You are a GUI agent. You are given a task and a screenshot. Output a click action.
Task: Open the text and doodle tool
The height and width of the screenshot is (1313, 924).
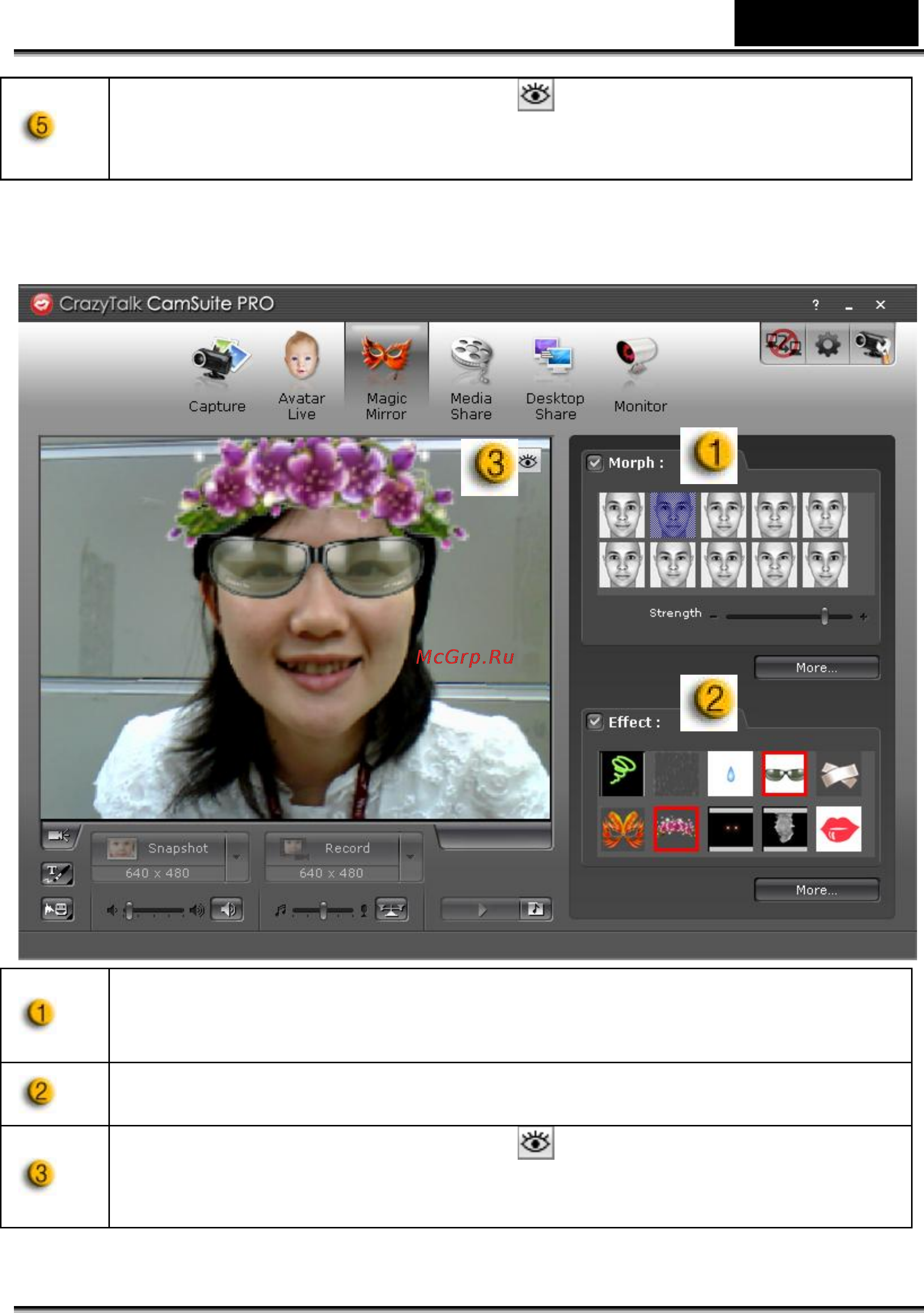pyautogui.click(x=57, y=873)
